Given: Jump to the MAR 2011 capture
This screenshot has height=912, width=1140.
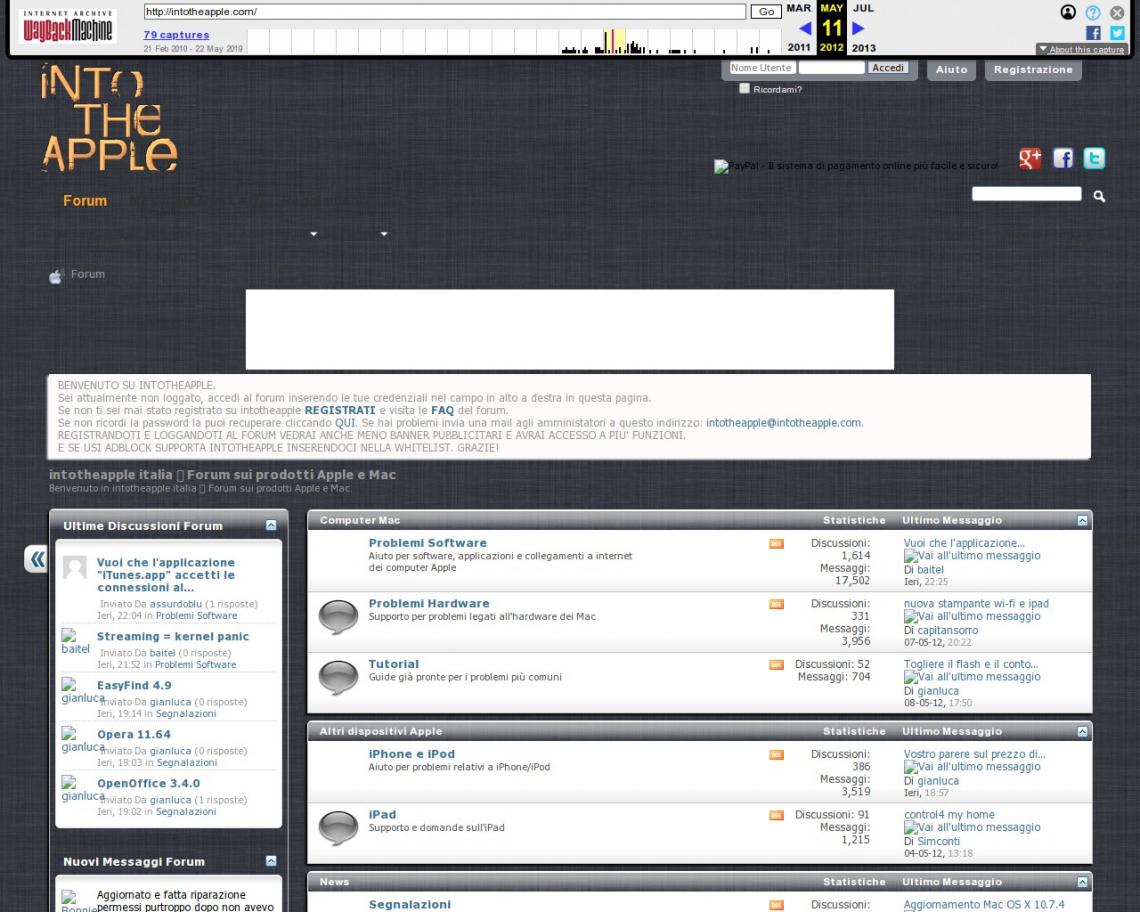Looking at the screenshot, I should [798, 28].
